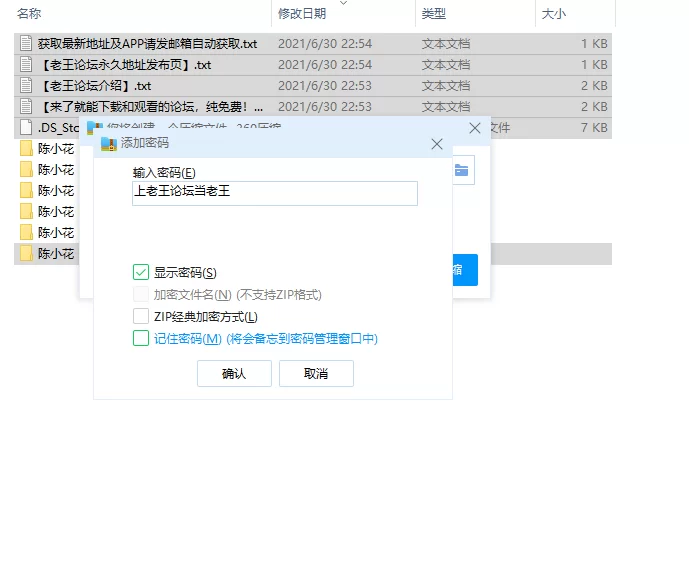Confirm the password with 确认 button
Screen dimensions: 689x565
coord(234,373)
